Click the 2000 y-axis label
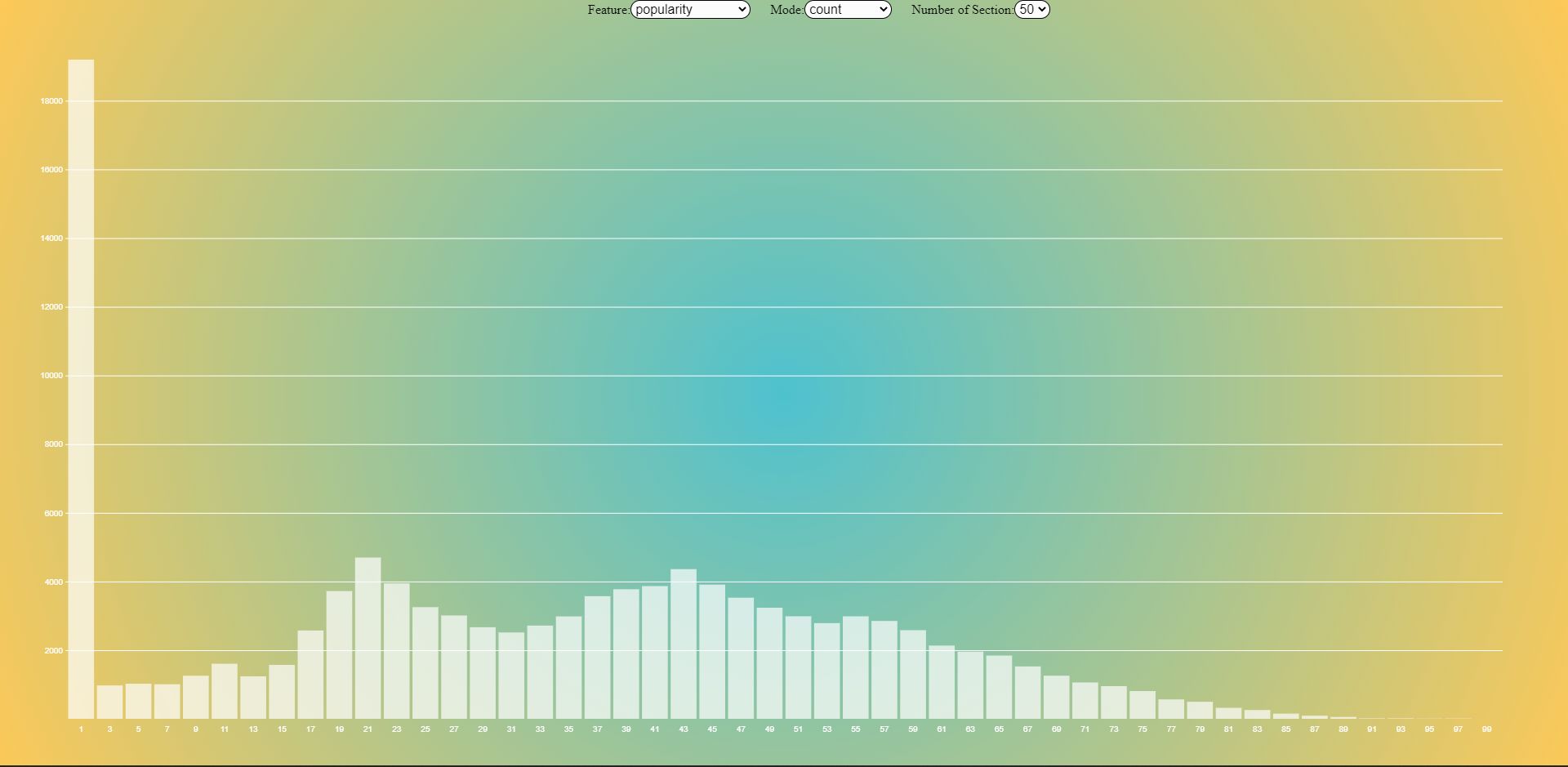This screenshot has width=1568, height=767. [x=52, y=651]
